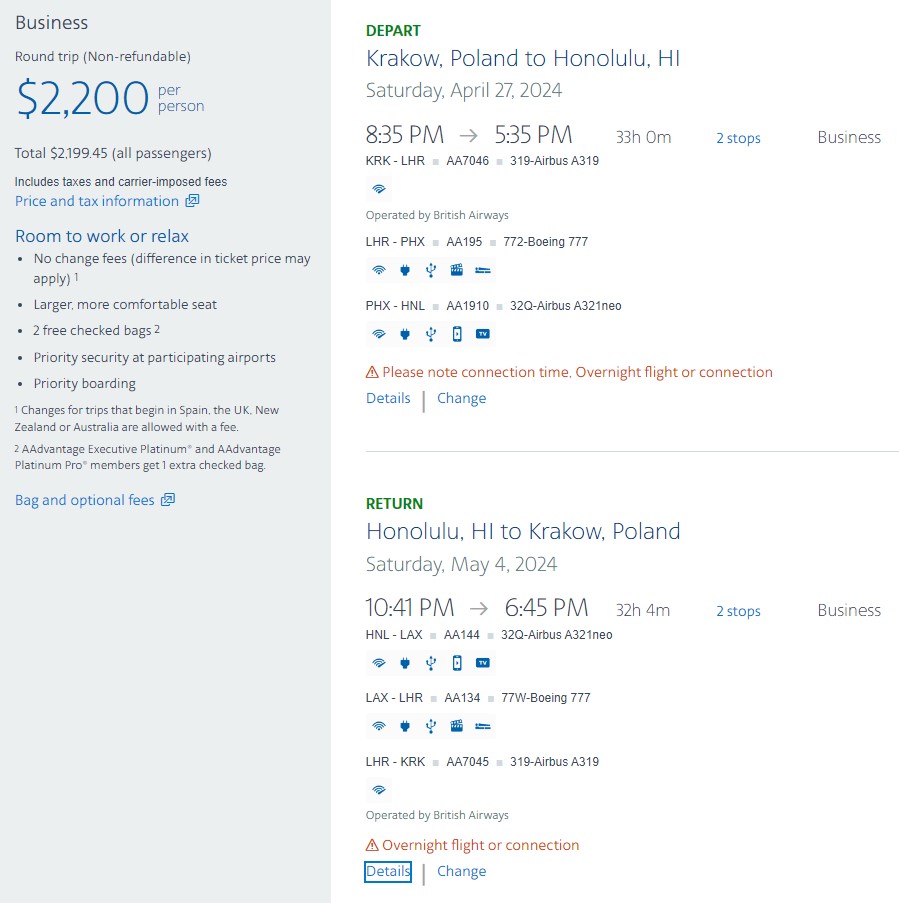View the 2 stops on return flight
899x903 pixels.
[738, 611]
